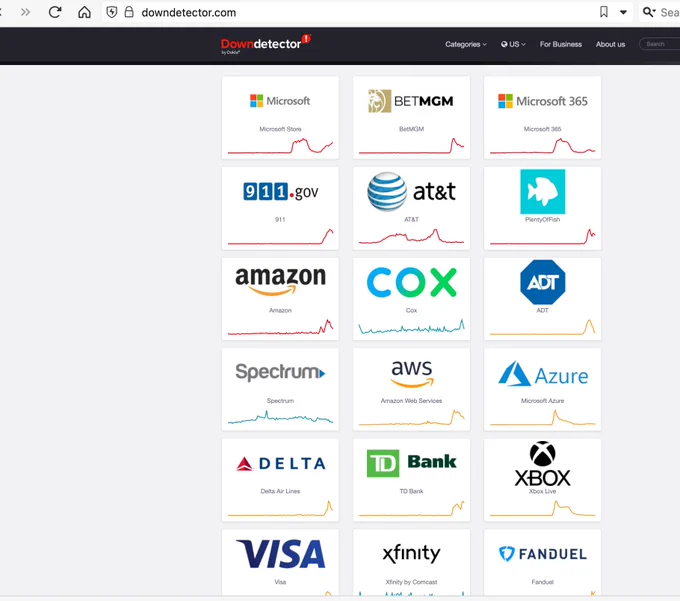Screen dimensions: 680x601
Task: Open the shield tracking protection icon
Action: (x=111, y=12)
